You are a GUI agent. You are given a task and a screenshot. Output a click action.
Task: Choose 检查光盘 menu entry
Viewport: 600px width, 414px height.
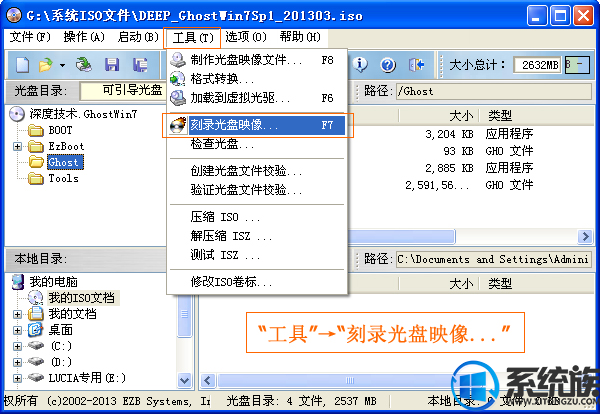[257, 144]
